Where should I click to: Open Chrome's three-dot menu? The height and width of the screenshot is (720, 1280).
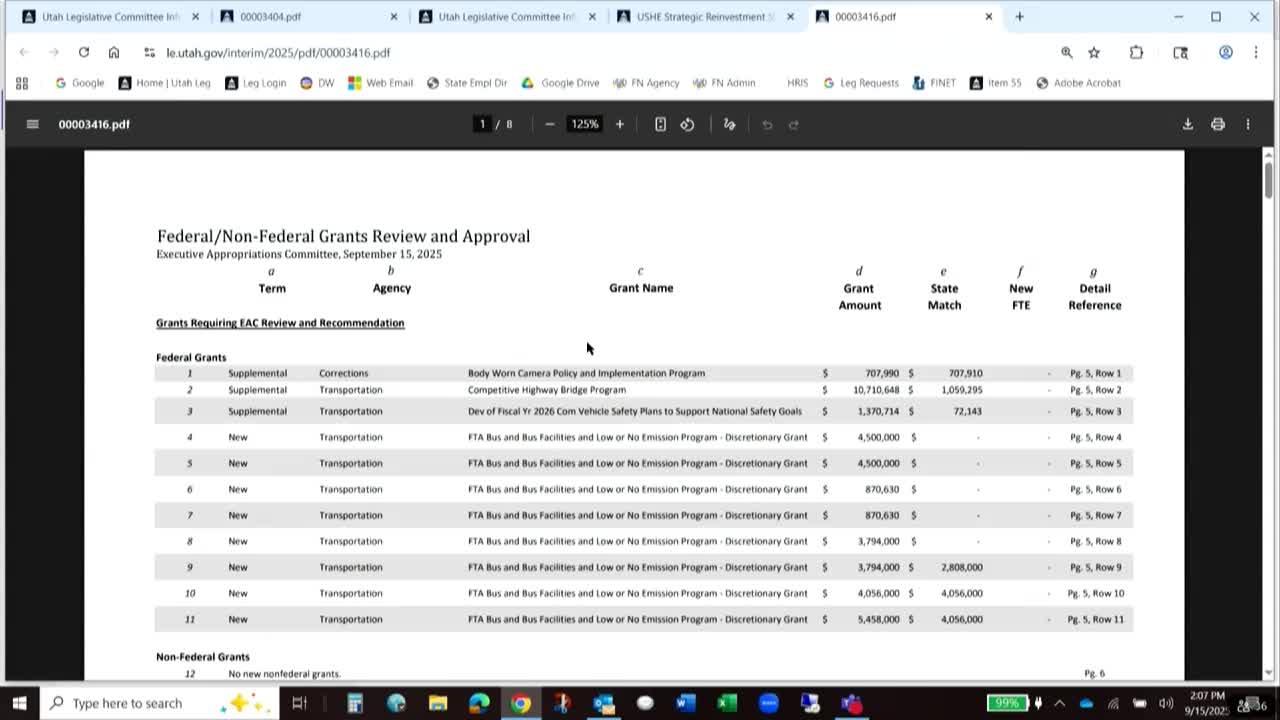tap(1255, 52)
